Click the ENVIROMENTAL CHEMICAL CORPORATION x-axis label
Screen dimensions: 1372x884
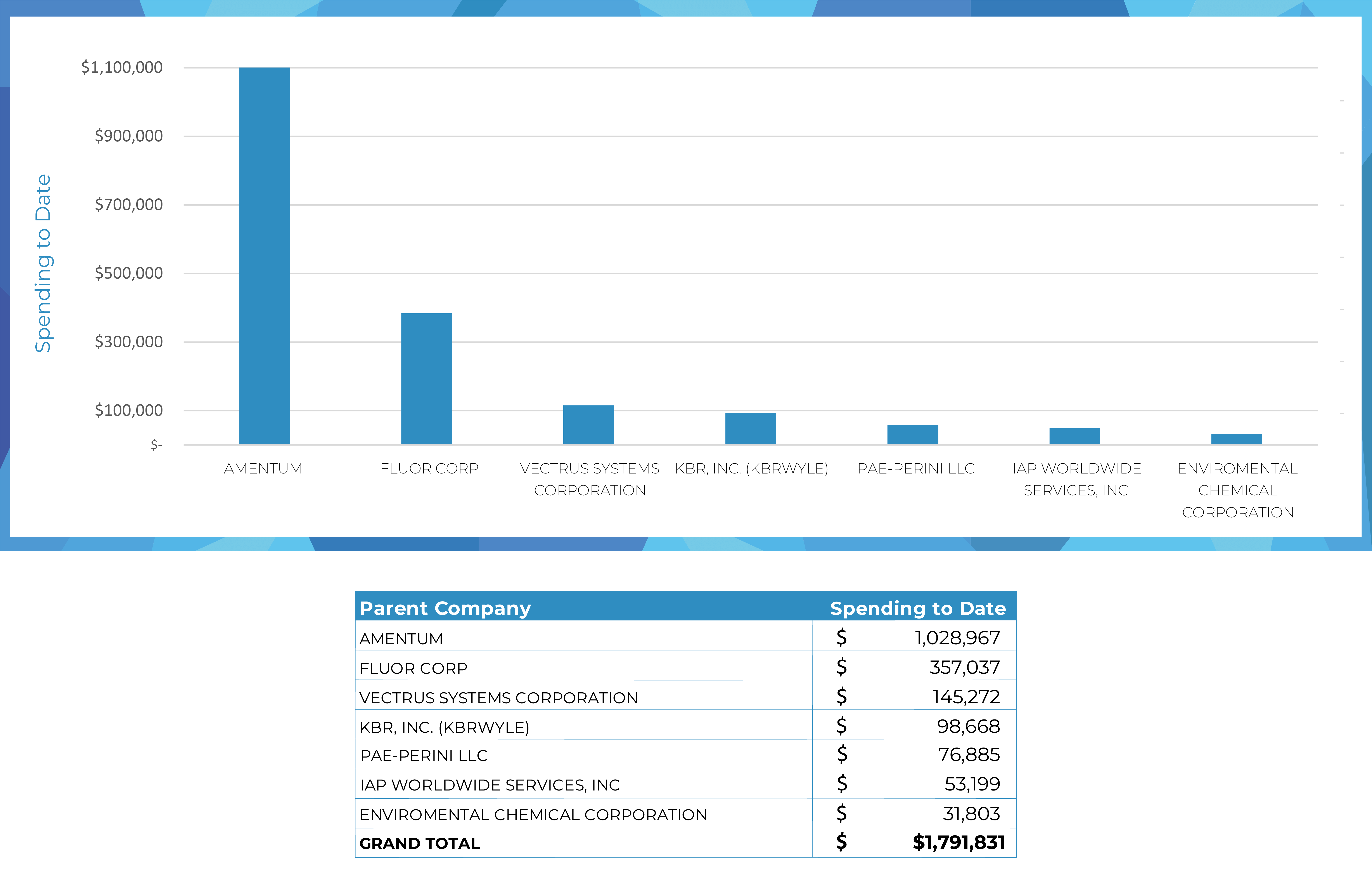(x=1238, y=490)
